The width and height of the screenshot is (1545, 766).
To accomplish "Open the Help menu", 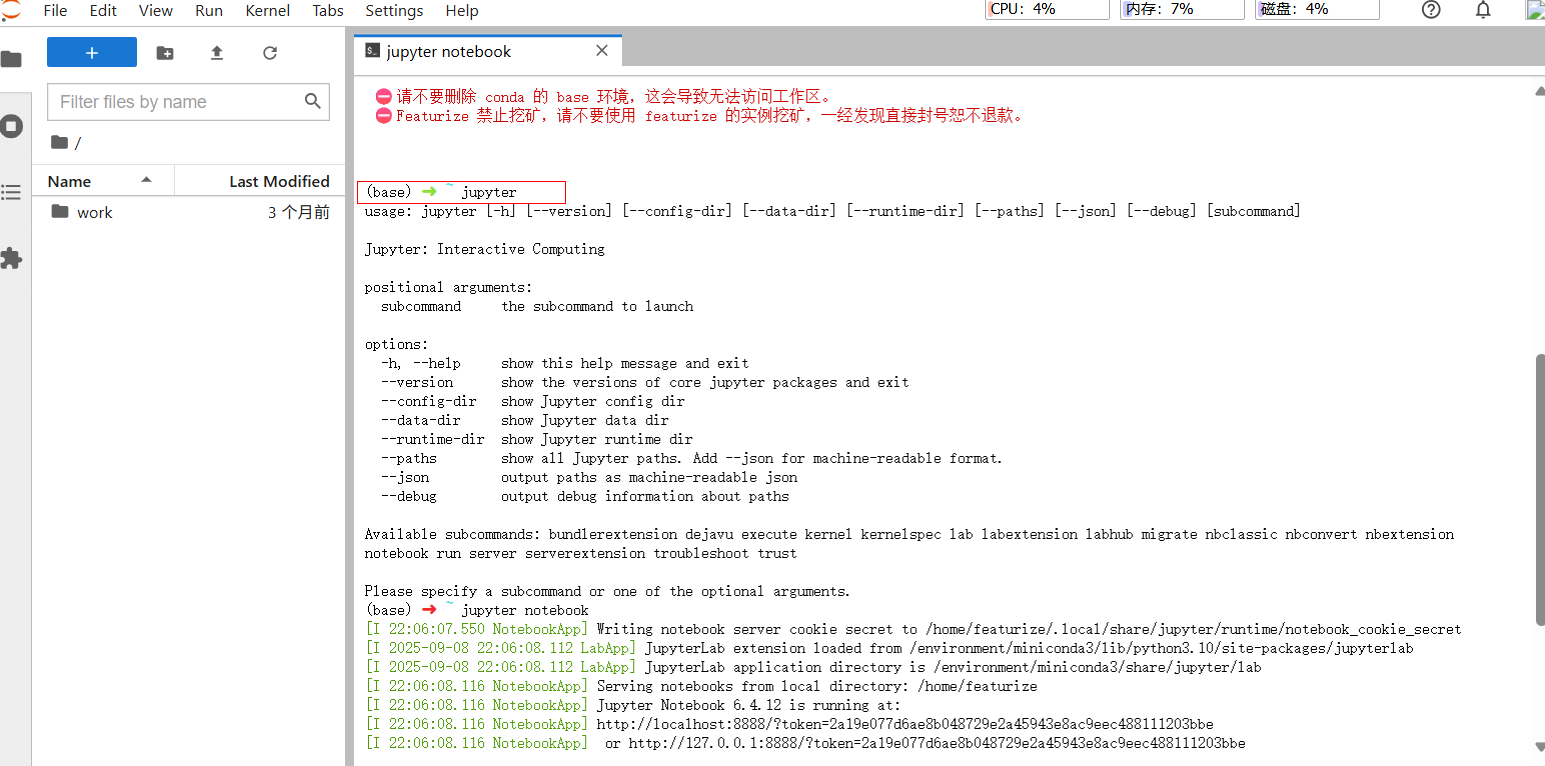I will coord(461,11).
